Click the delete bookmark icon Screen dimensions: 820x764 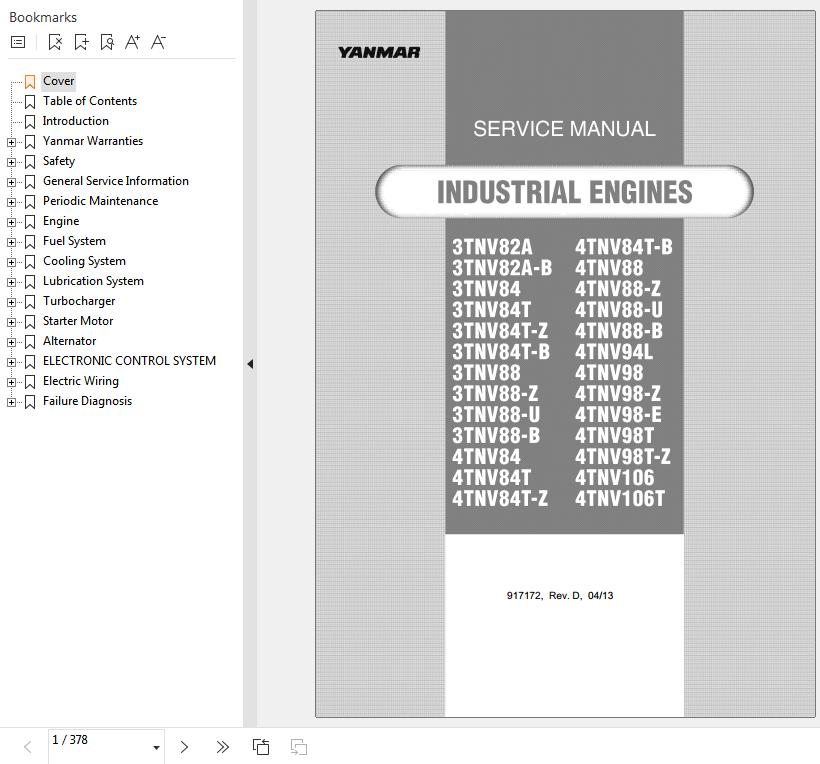tap(55, 42)
